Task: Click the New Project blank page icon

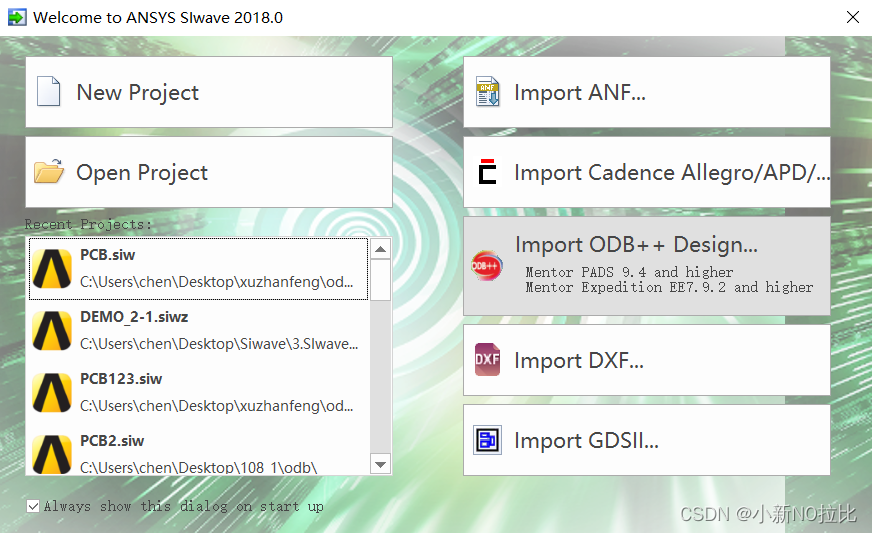Action: [x=48, y=91]
